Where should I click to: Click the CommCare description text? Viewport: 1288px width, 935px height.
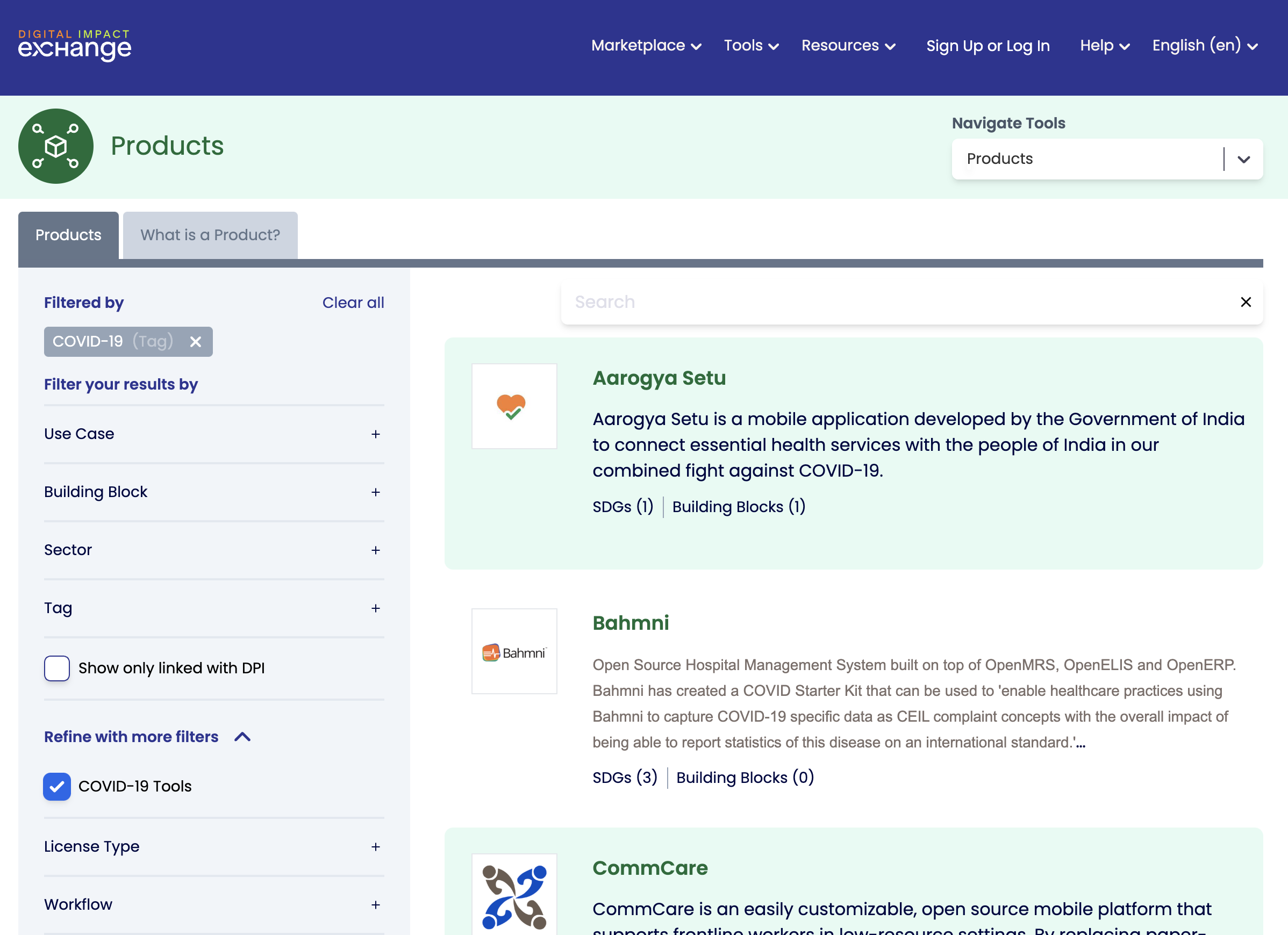[902, 918]
